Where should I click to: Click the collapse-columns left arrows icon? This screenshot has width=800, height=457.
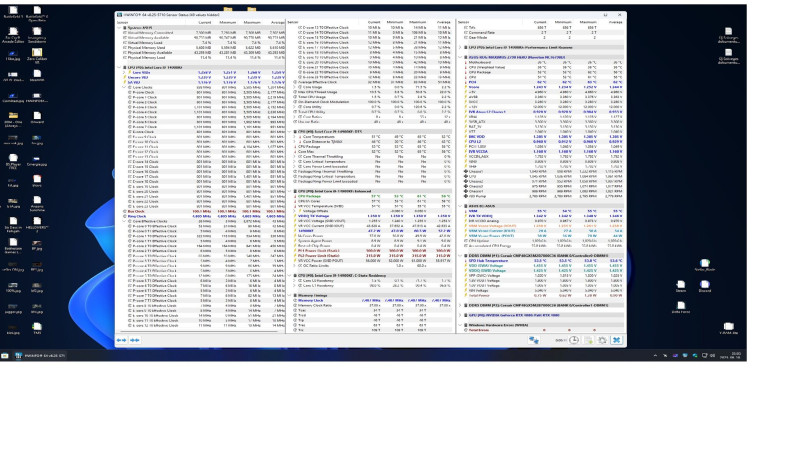(121, 340)
